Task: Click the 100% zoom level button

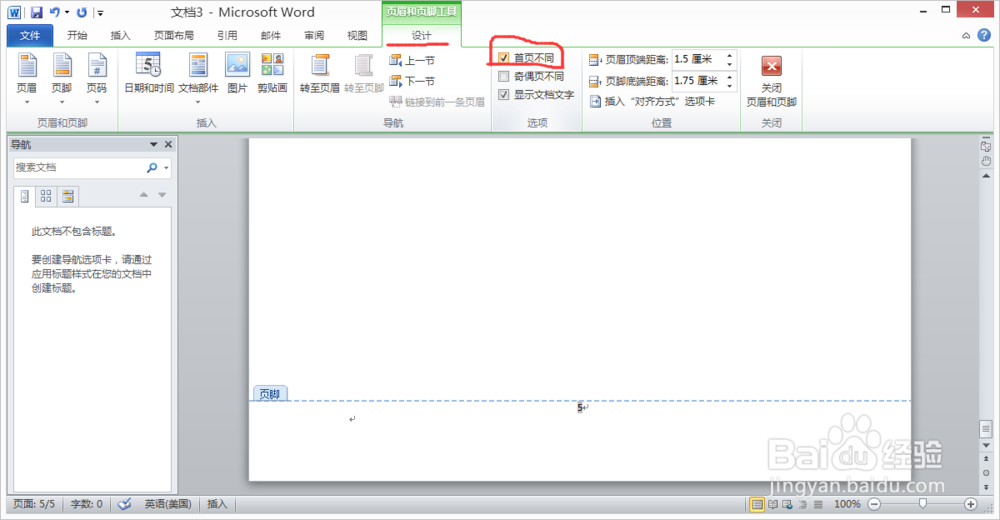Action: tap(847, 504)
